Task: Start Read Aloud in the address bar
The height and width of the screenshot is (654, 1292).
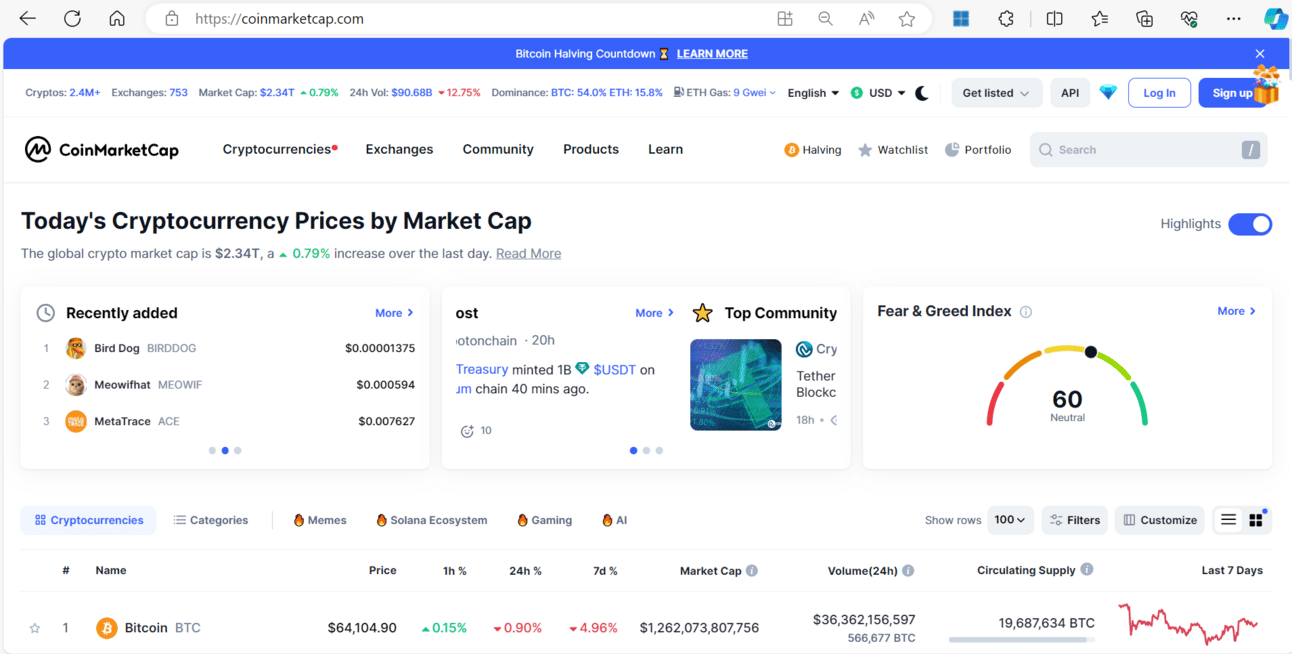Action: (x=866, y=19)
